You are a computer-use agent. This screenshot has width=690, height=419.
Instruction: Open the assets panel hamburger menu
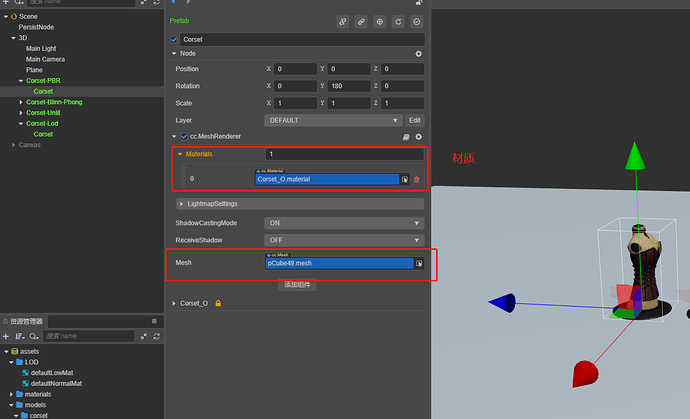[154, 321]
